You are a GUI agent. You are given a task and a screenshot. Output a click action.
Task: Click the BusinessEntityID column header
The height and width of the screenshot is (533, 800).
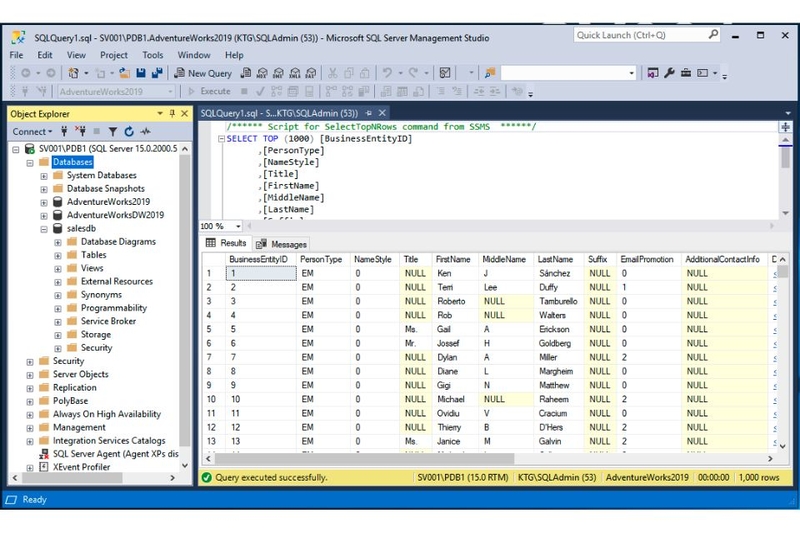pyautogui.click(x=259, y=260)
